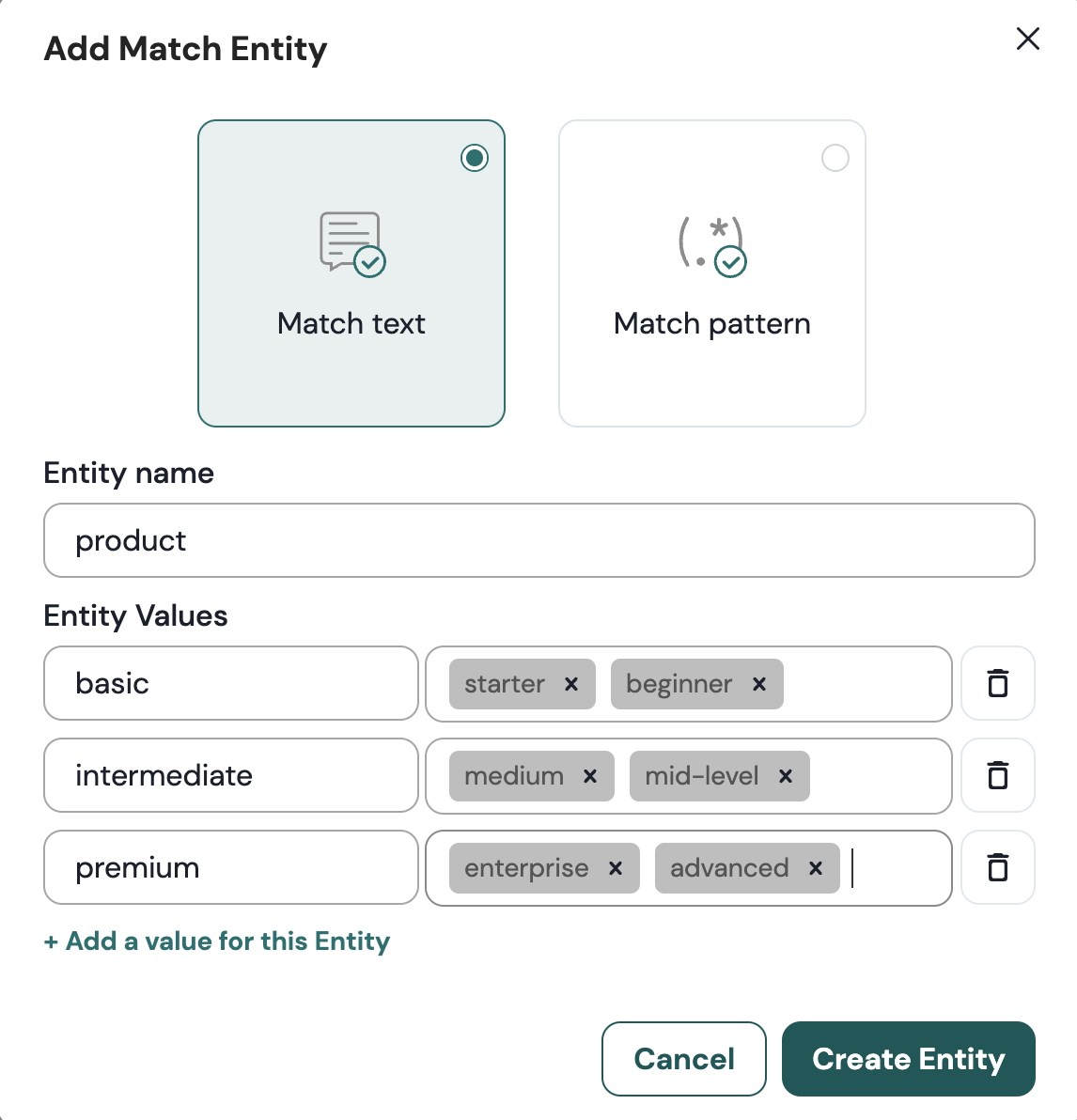Screen dimensions: 1077x1120
Task: Click the basic value text field
Action: [x=230, y=683]
